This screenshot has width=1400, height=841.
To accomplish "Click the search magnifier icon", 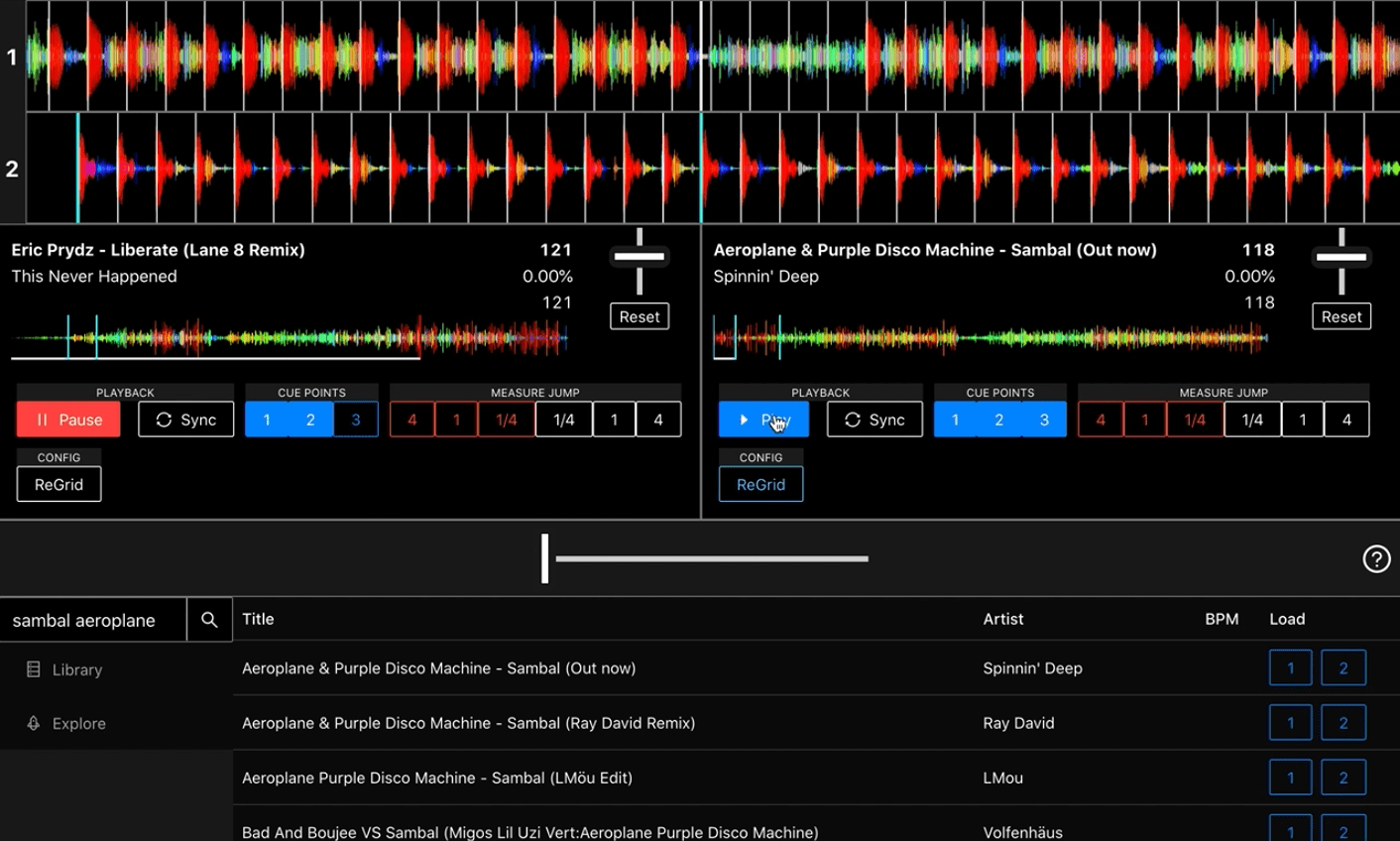I will pyautogui.click(x=208, y=619).
